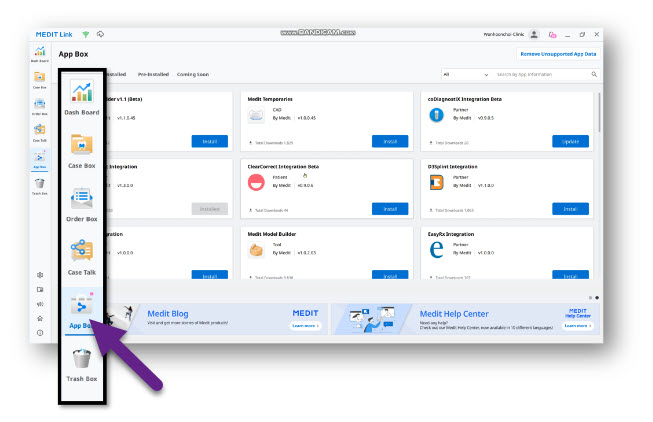653x422 pixels.
Task: Click the search magnifier icon
Action: tap(594, 74)
